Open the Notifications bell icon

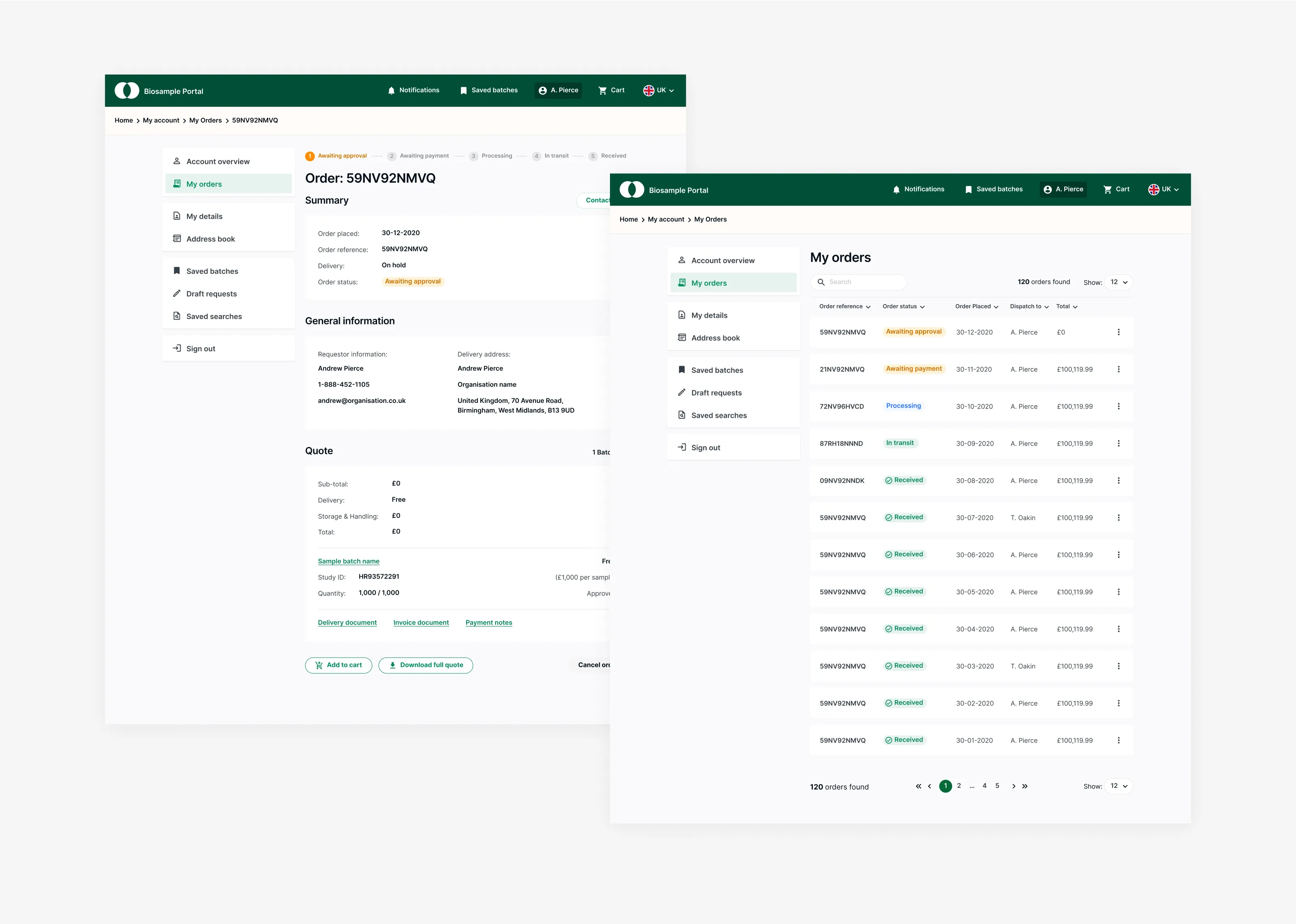[897, 189]
